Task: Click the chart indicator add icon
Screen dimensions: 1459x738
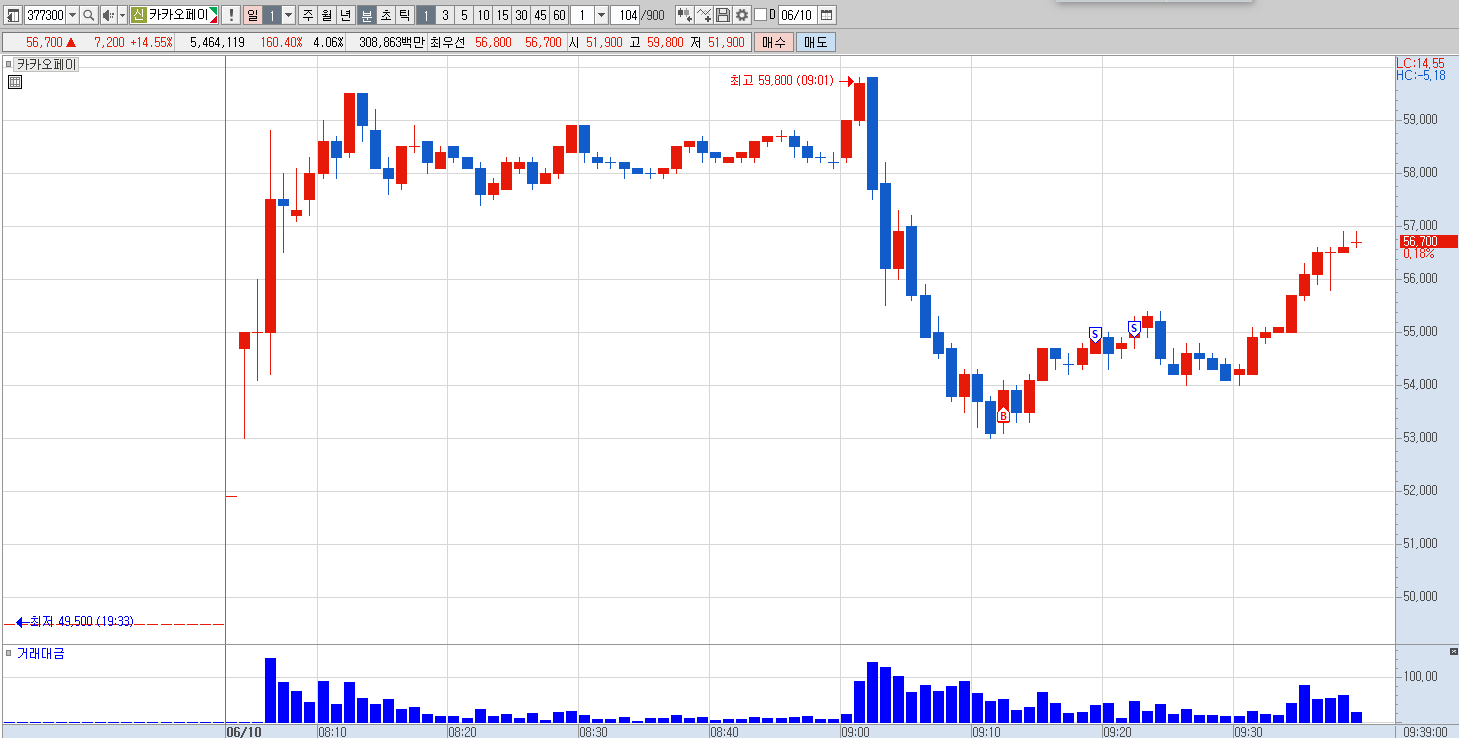Action: (684, 15)
